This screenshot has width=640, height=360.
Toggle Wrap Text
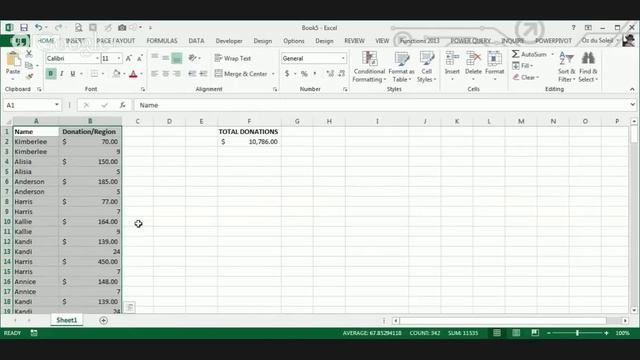coord(233,58)
